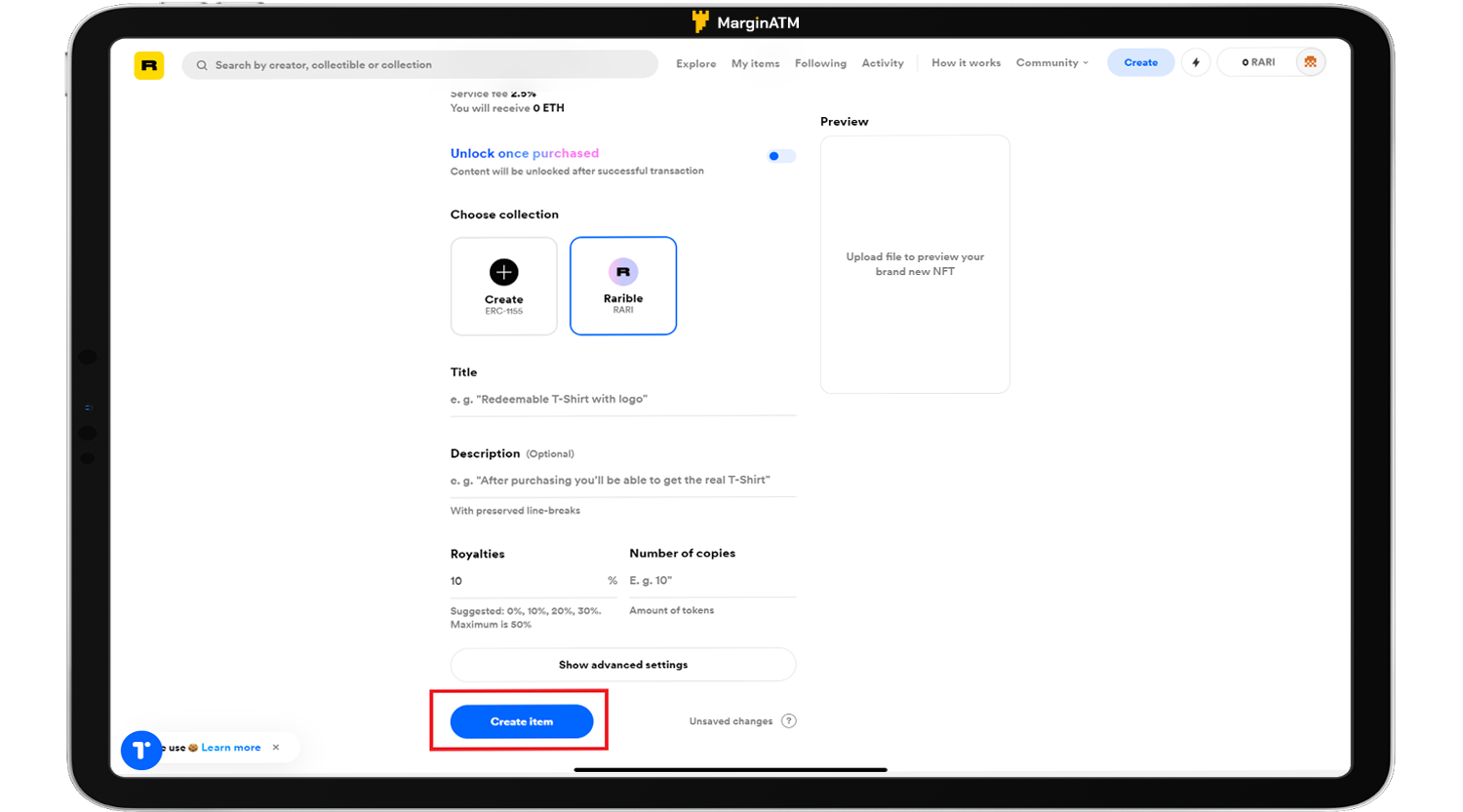Click the Number of copies field
Screen dimensions: 1463x812
[713, 581]
